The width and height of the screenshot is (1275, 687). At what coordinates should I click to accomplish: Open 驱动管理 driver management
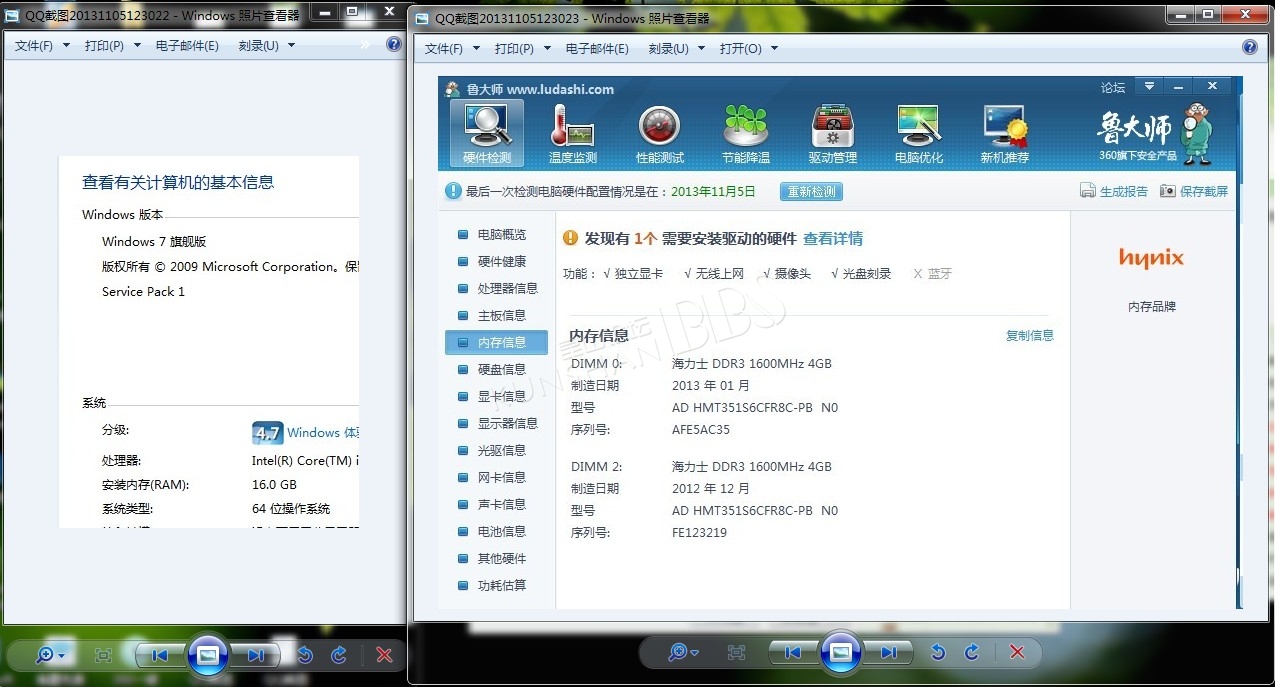coord(833,133)
